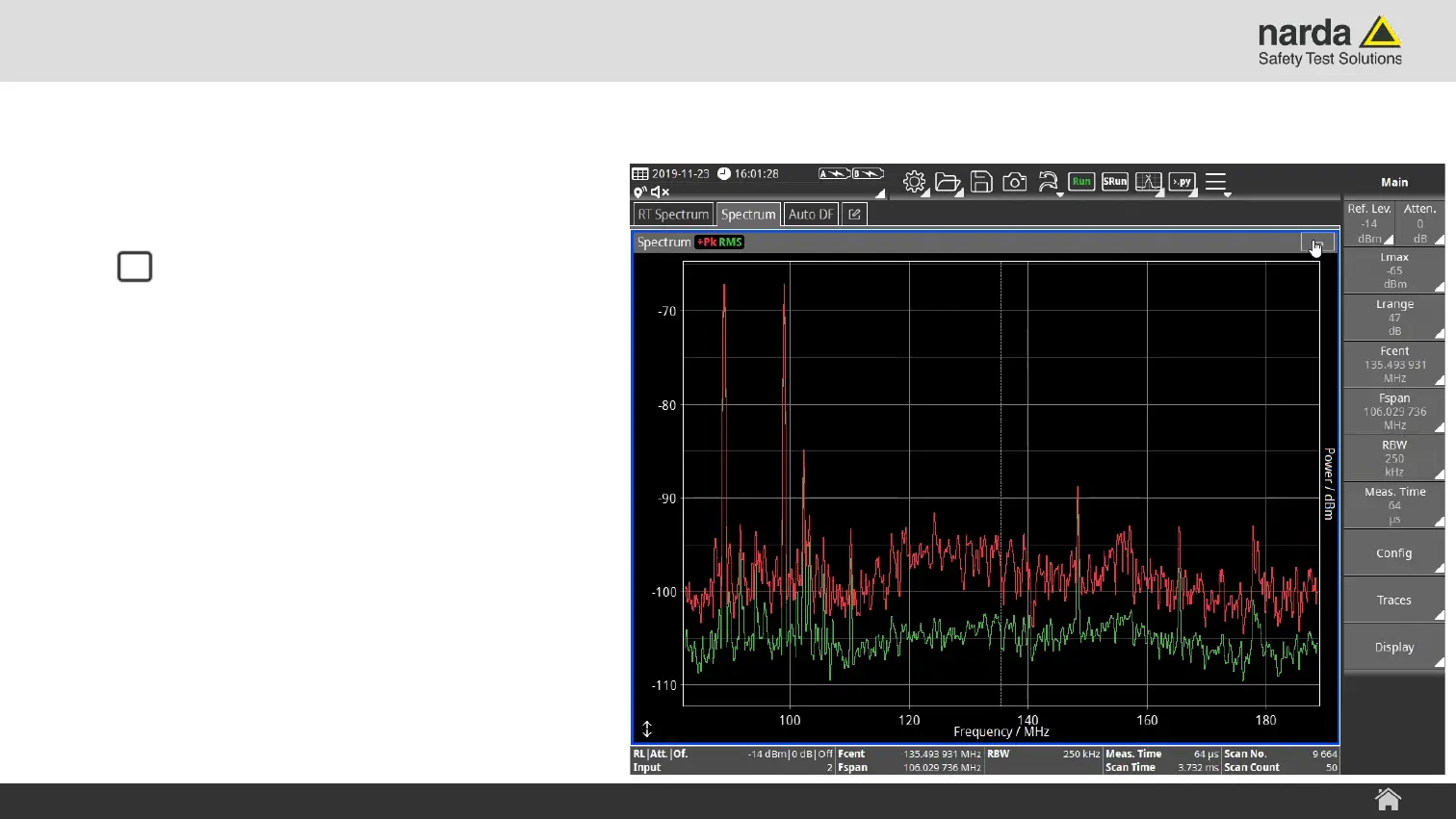Toggle the SRun single run button

tap(1114, 182)
